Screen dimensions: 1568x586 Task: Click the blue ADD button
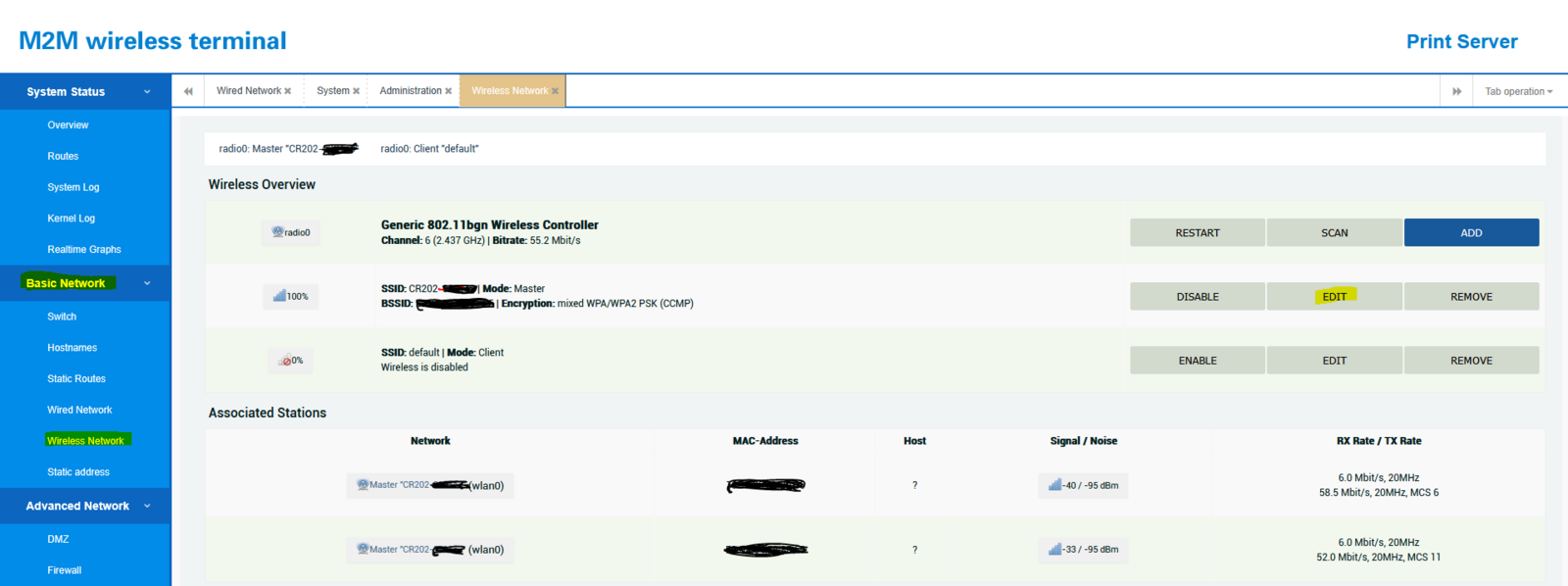[x=1470, y=232]
